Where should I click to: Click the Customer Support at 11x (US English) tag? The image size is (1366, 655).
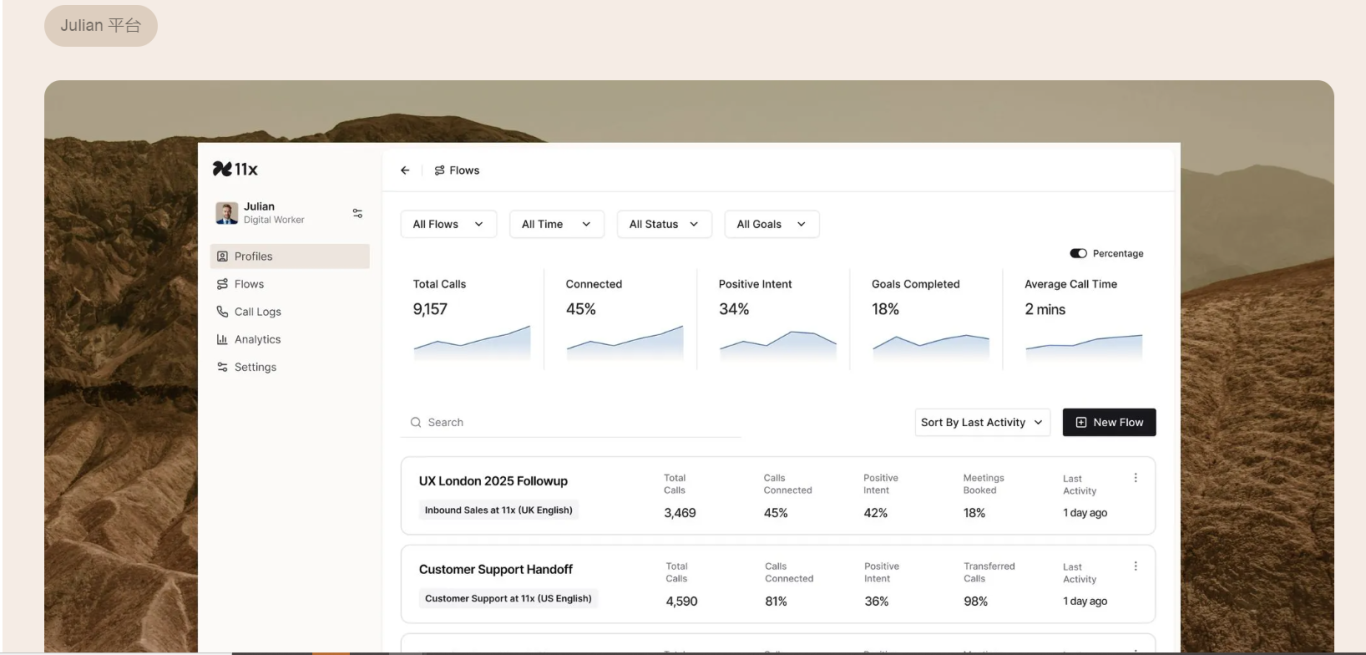(508, 599)
